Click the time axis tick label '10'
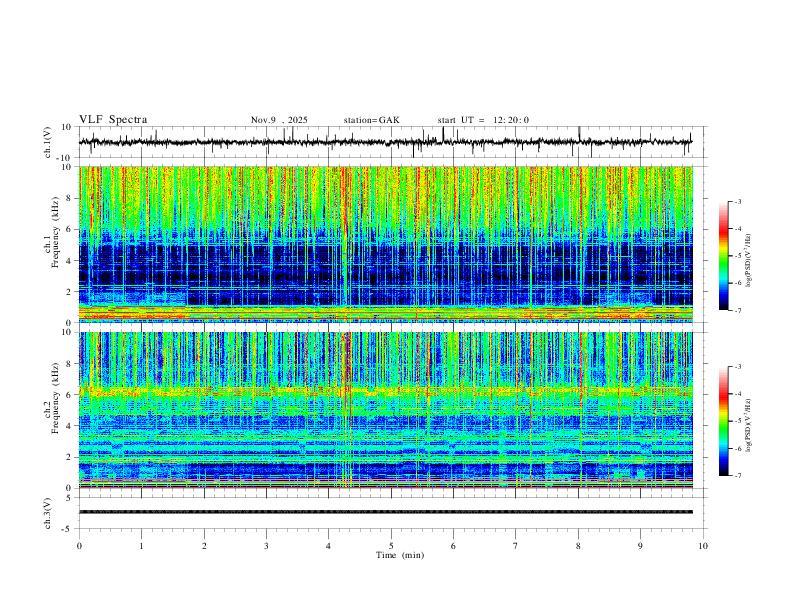Screen dimensions: 792x612 coord(703,546)
